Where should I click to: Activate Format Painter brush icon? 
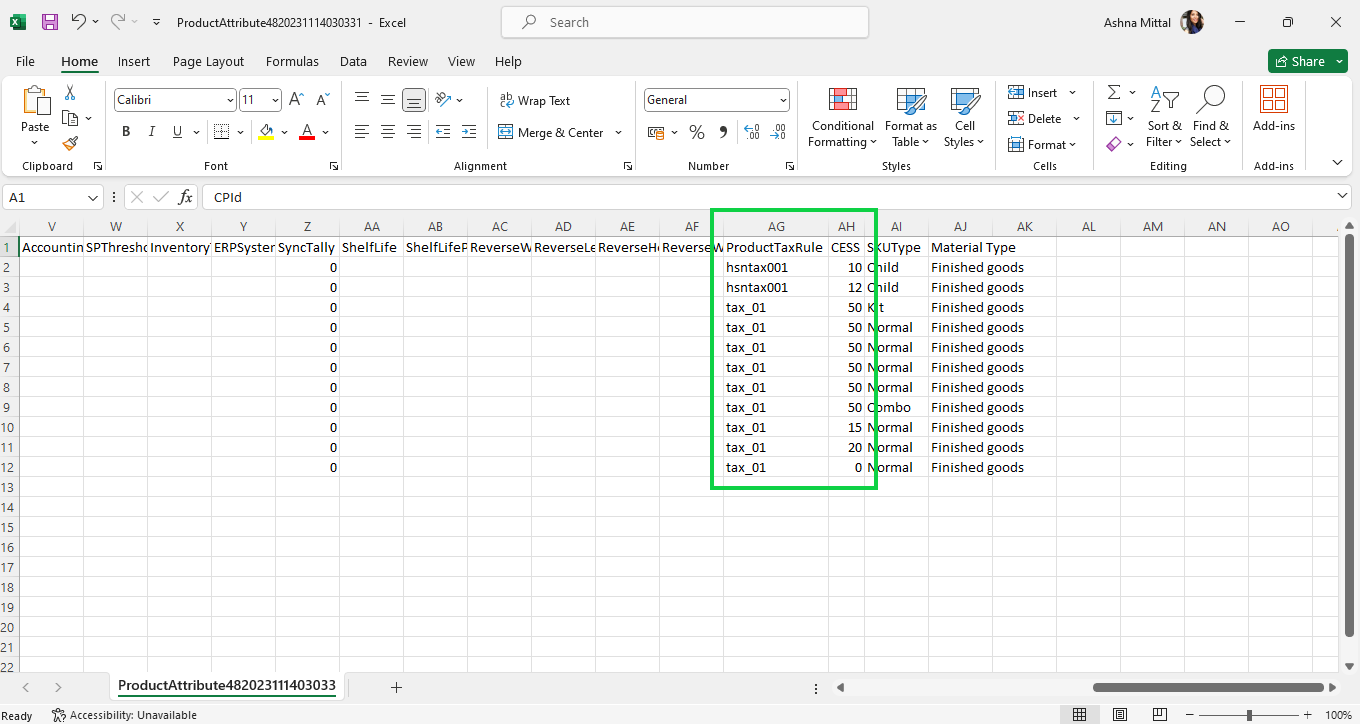coord(70,144)
